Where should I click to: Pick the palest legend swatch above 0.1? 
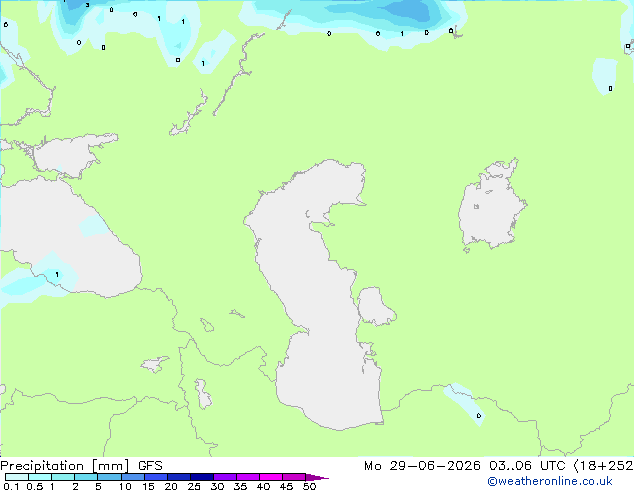point(17,477)
